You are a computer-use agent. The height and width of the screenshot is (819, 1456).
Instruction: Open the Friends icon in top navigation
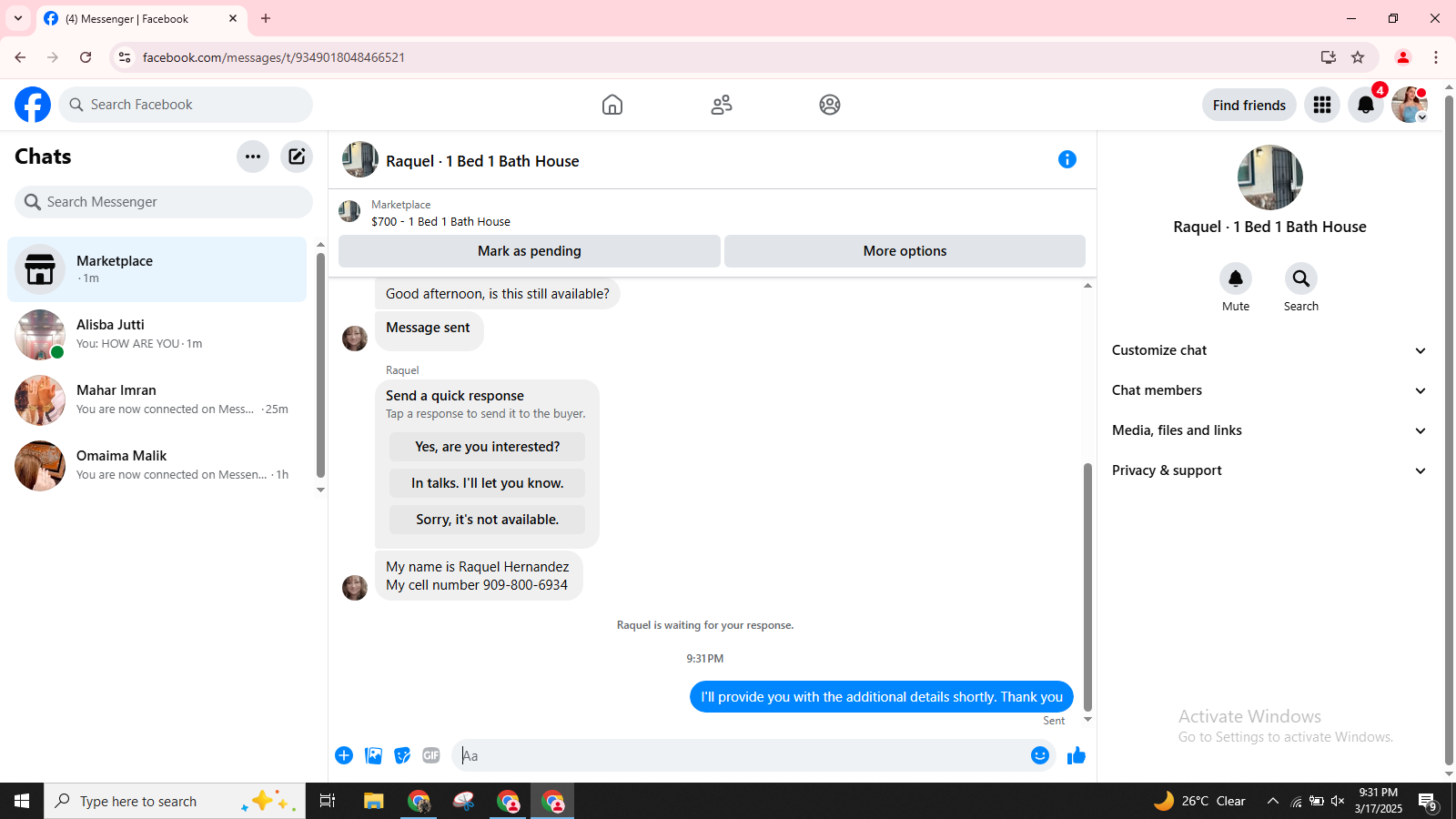click(722, 105)
